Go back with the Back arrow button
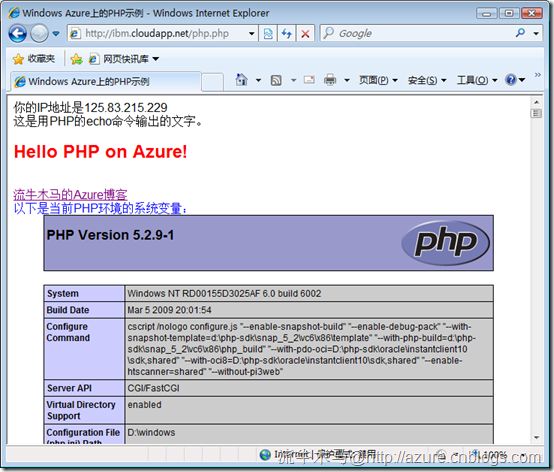 pos(17,34)
